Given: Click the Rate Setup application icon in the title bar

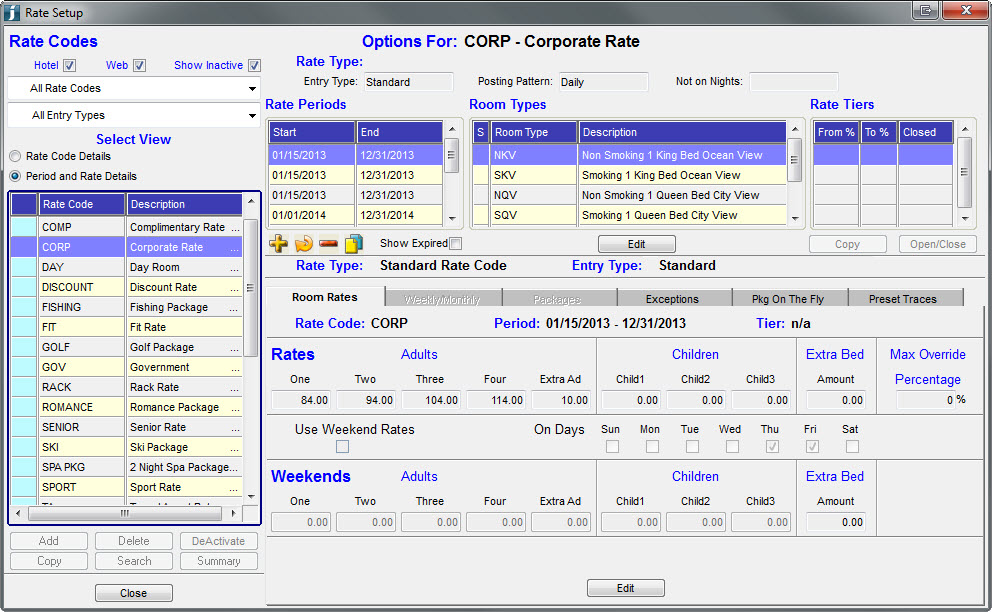Looking at the screenshot, I should coord(12,12).
